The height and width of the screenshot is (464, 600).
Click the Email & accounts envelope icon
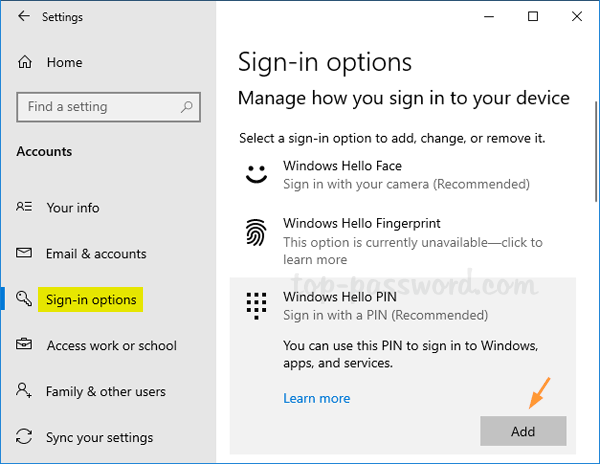click(25, 254)
